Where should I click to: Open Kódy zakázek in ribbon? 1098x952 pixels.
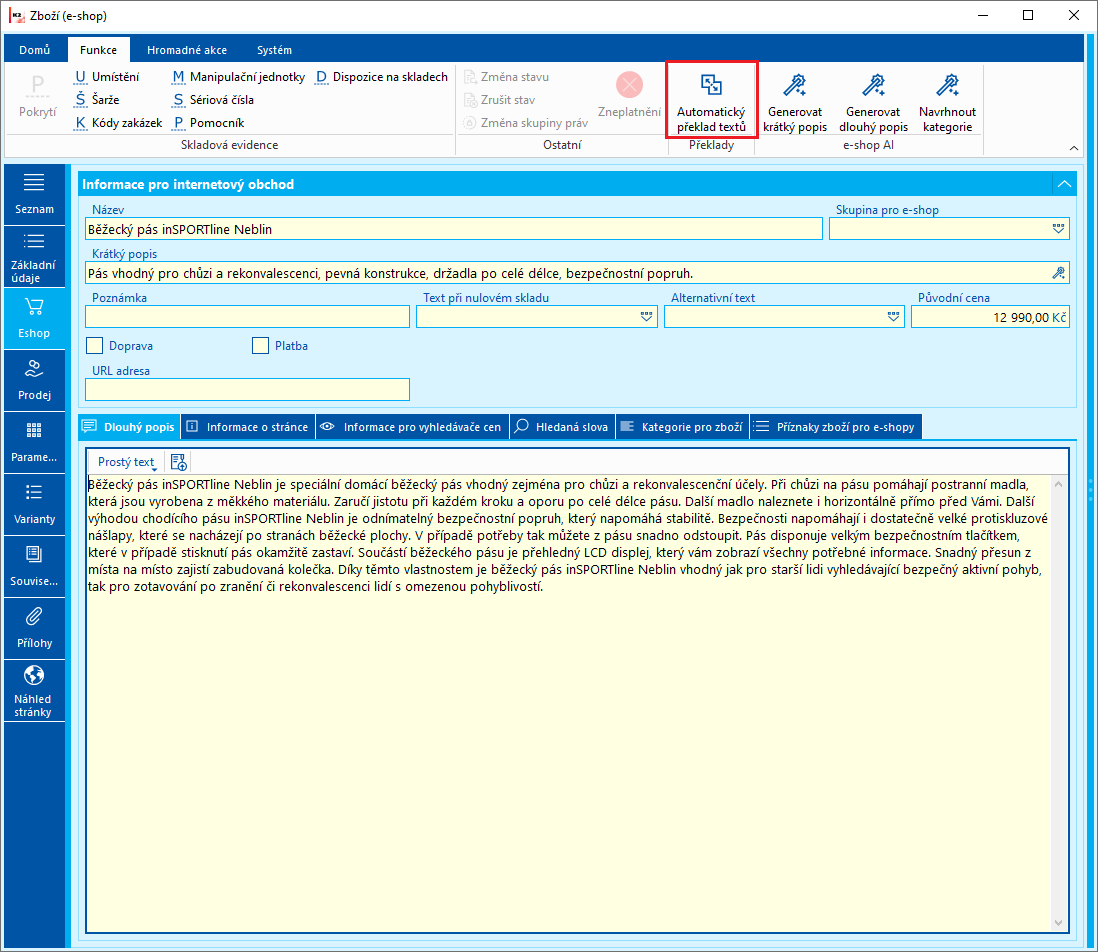click(118, 122)
